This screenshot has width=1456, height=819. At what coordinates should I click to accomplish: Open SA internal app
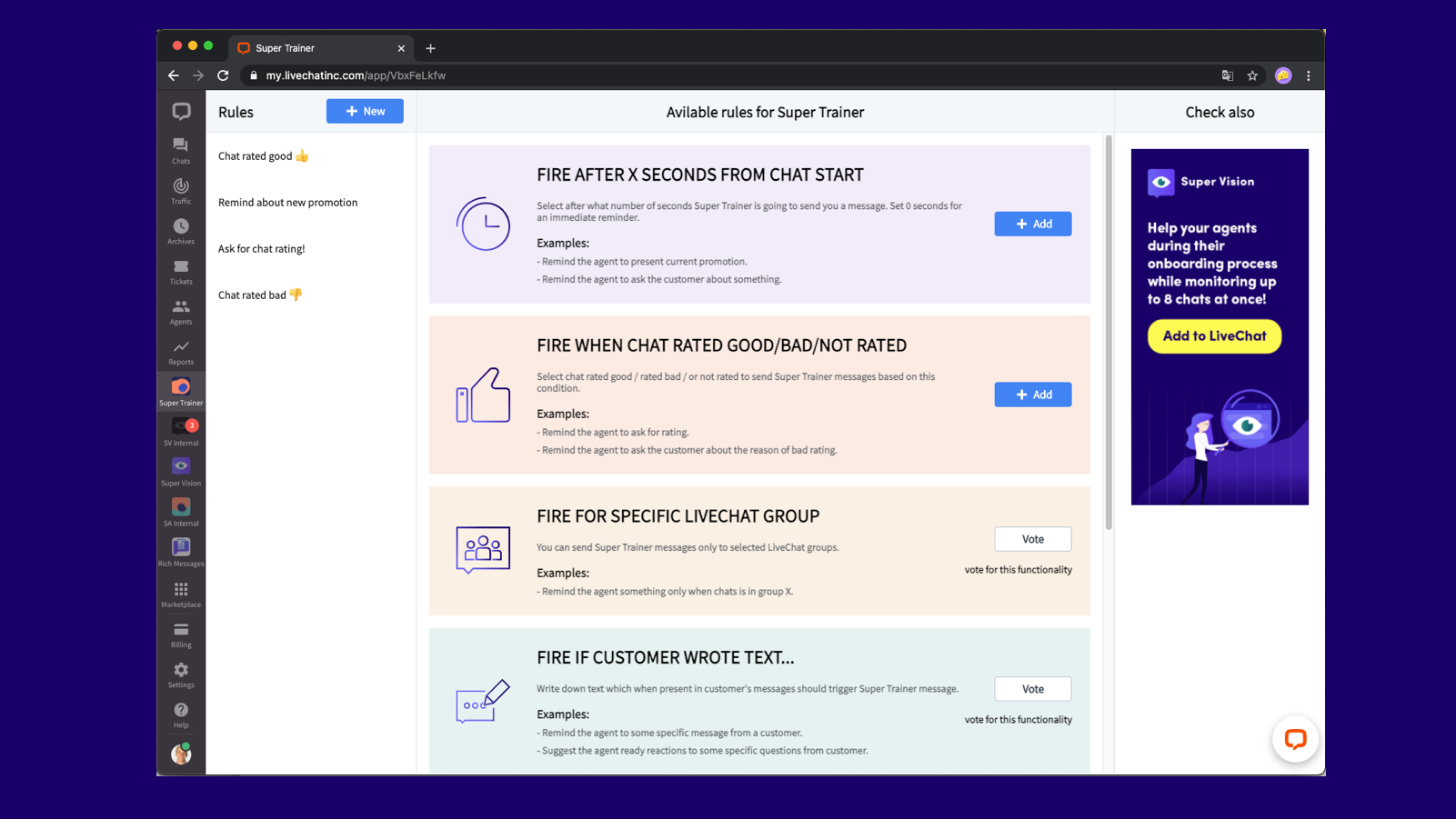point(181,513)
